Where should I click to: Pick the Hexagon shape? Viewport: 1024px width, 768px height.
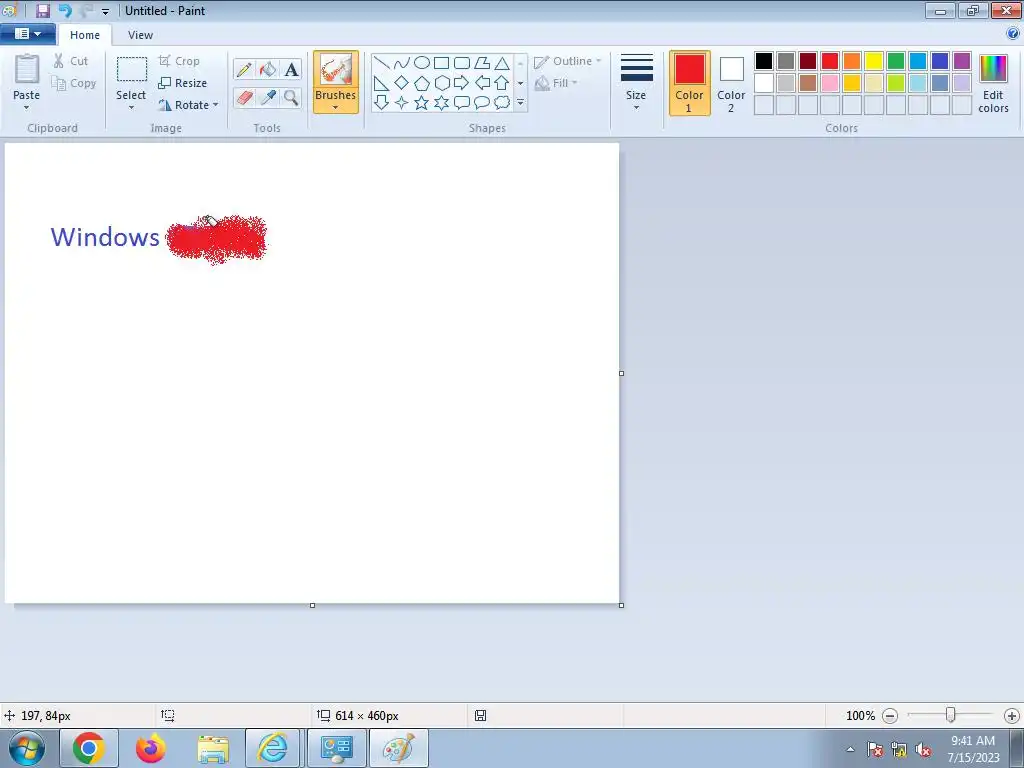pyautogui.click(x=441, y=83)
